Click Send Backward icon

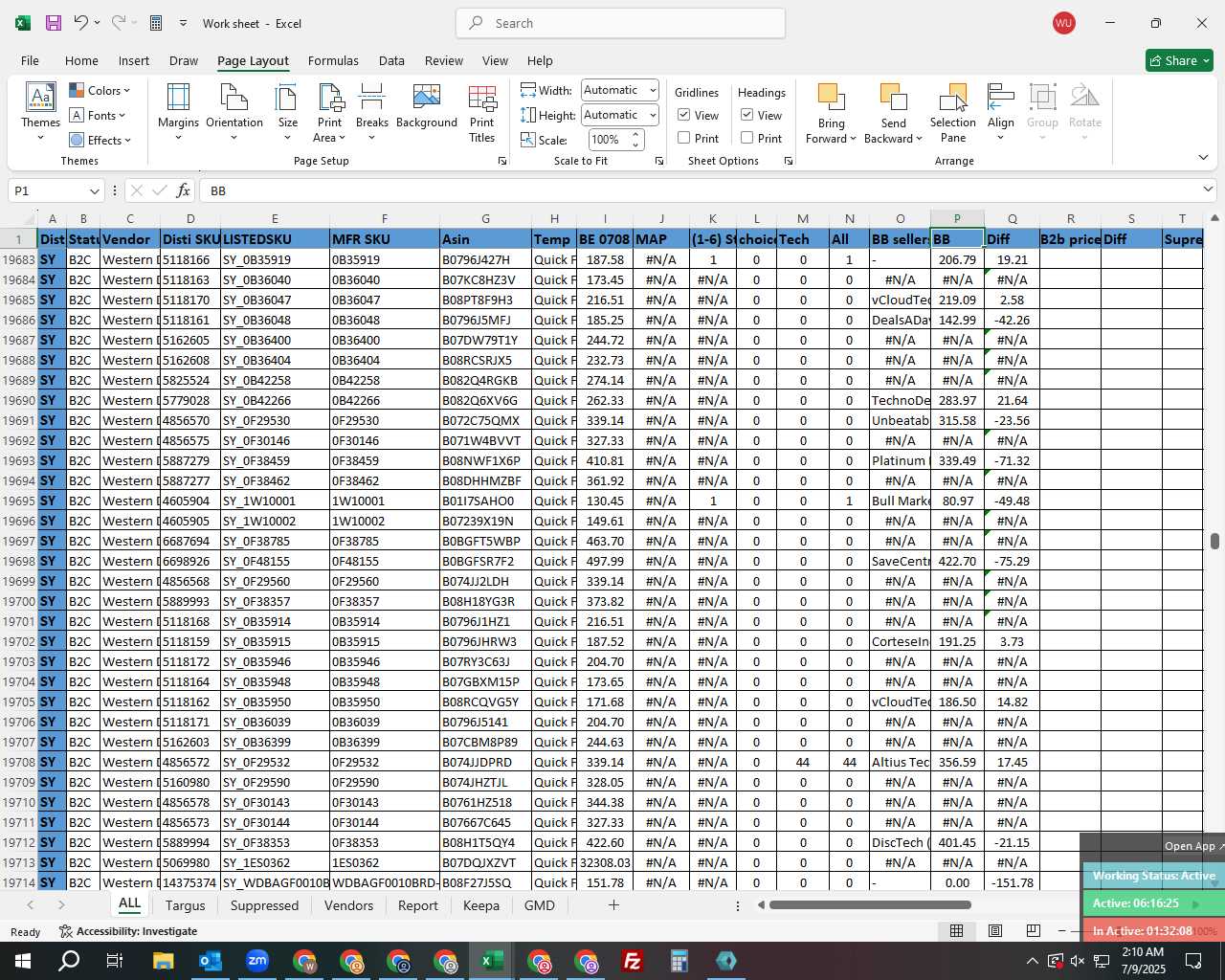tap(893, 99)
